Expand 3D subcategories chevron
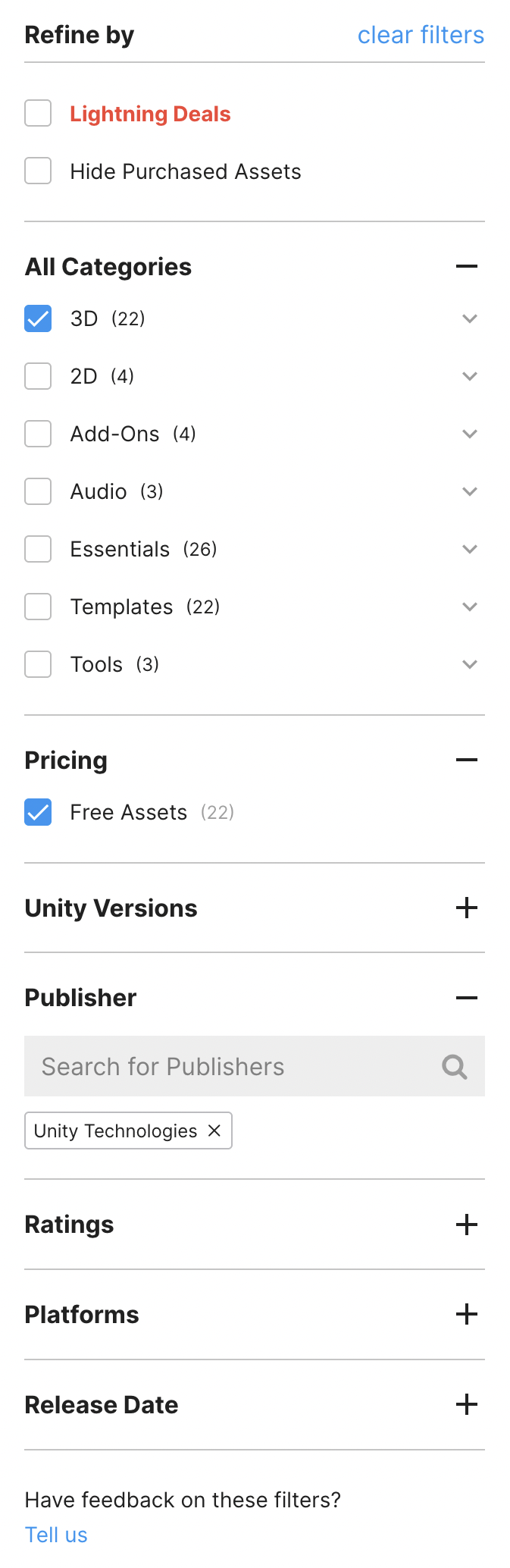 470,318
